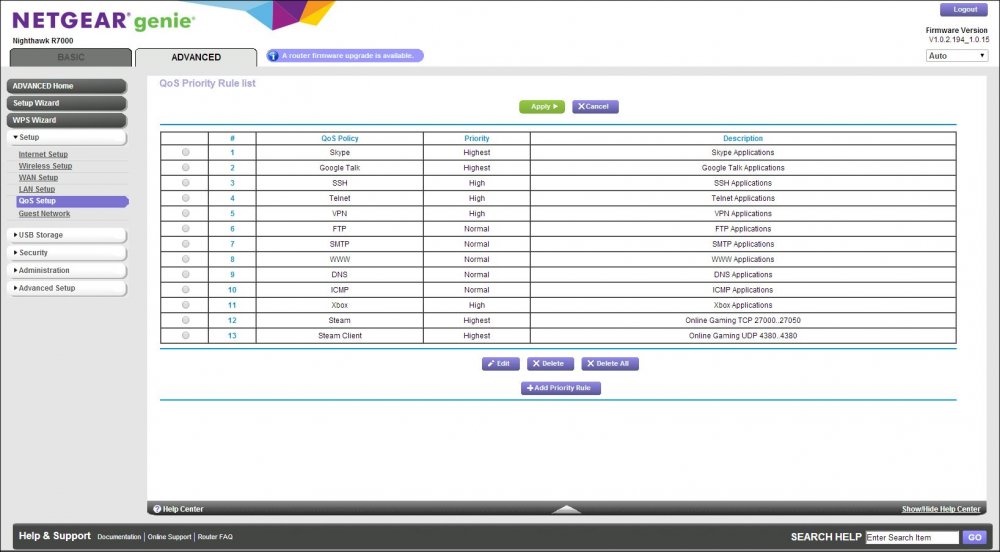
Task: Click the Search Help input field
Action: tap(911, 537)
